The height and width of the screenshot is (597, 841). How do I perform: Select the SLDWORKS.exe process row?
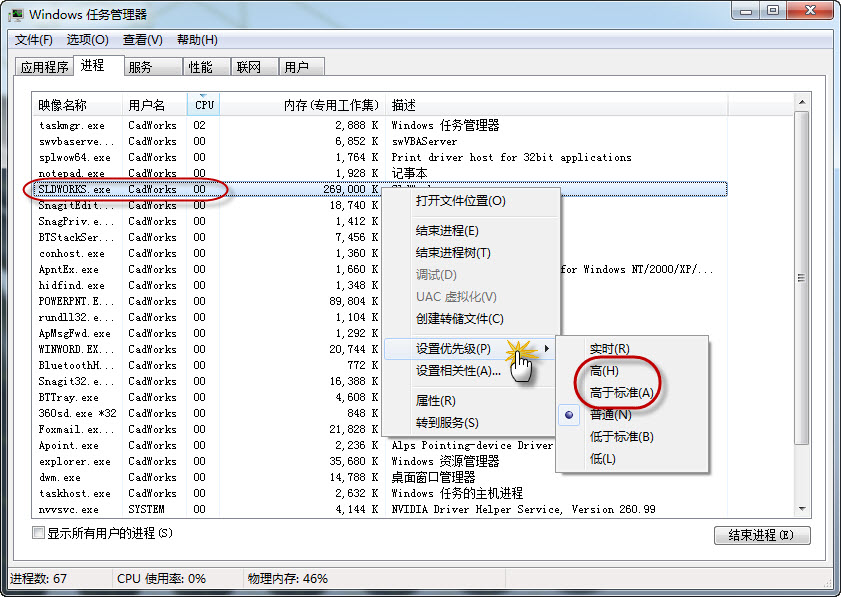[x=380, y=189]
